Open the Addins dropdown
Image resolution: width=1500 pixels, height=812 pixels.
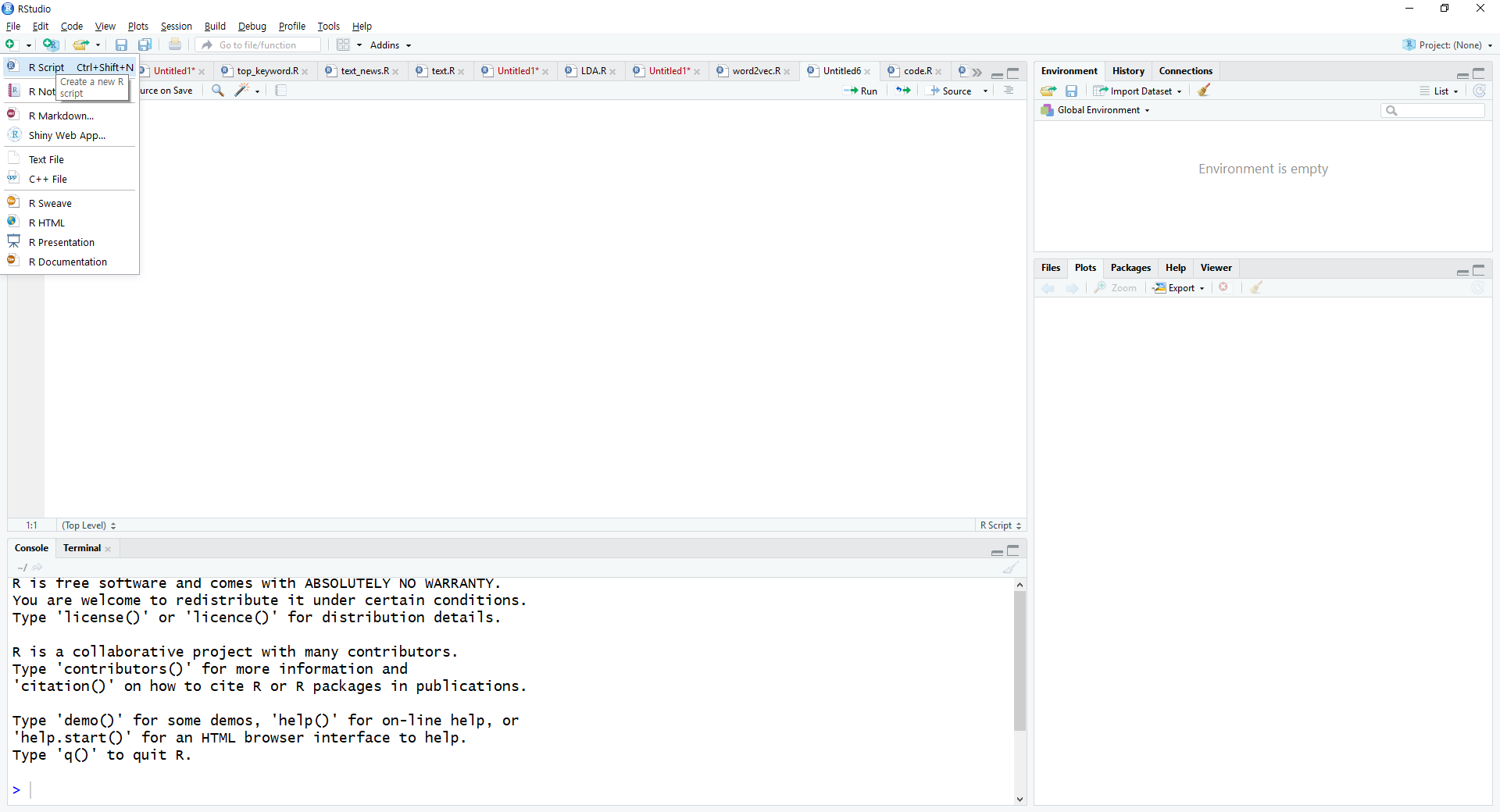click(391, 45)
